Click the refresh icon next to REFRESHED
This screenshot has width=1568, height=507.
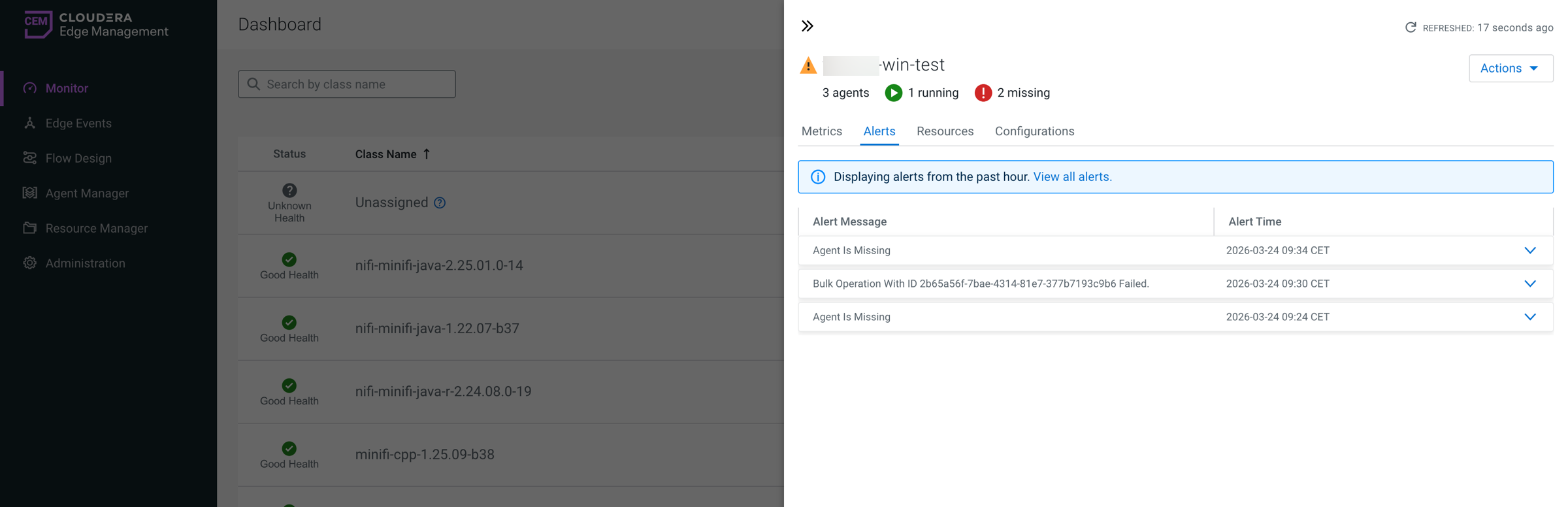click(1411, 27)
